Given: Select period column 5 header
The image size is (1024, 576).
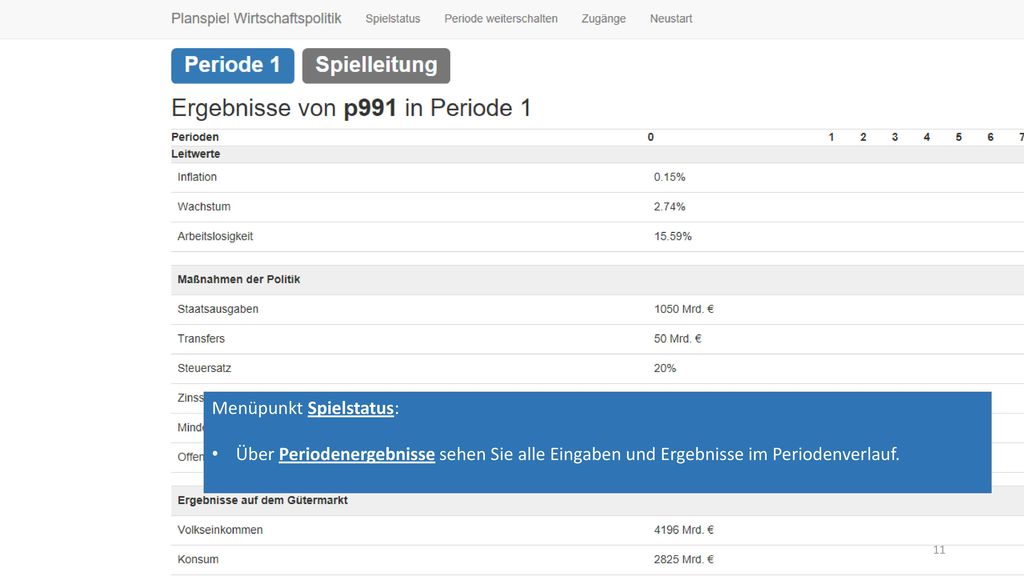Looking at the screenshot, I should 959,137.
